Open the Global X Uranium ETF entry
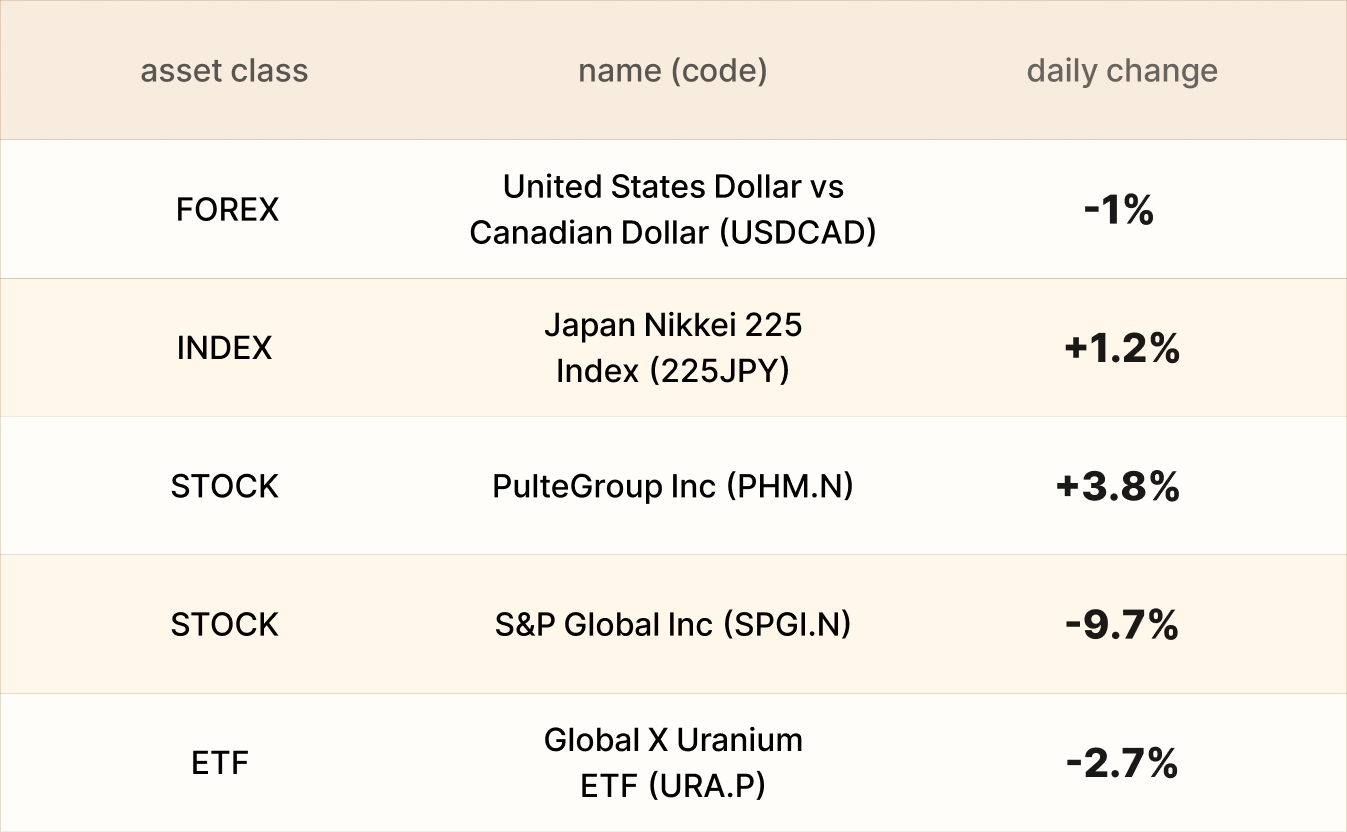 pos(672,763)
